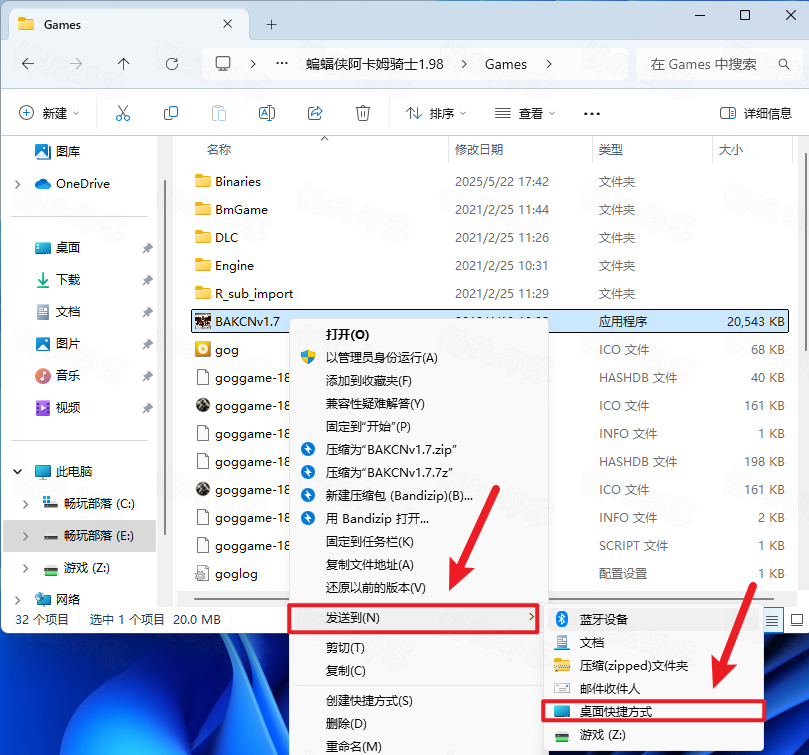
Task: Click 以管理员身份运行(A) menu entry
Action: 418,358
